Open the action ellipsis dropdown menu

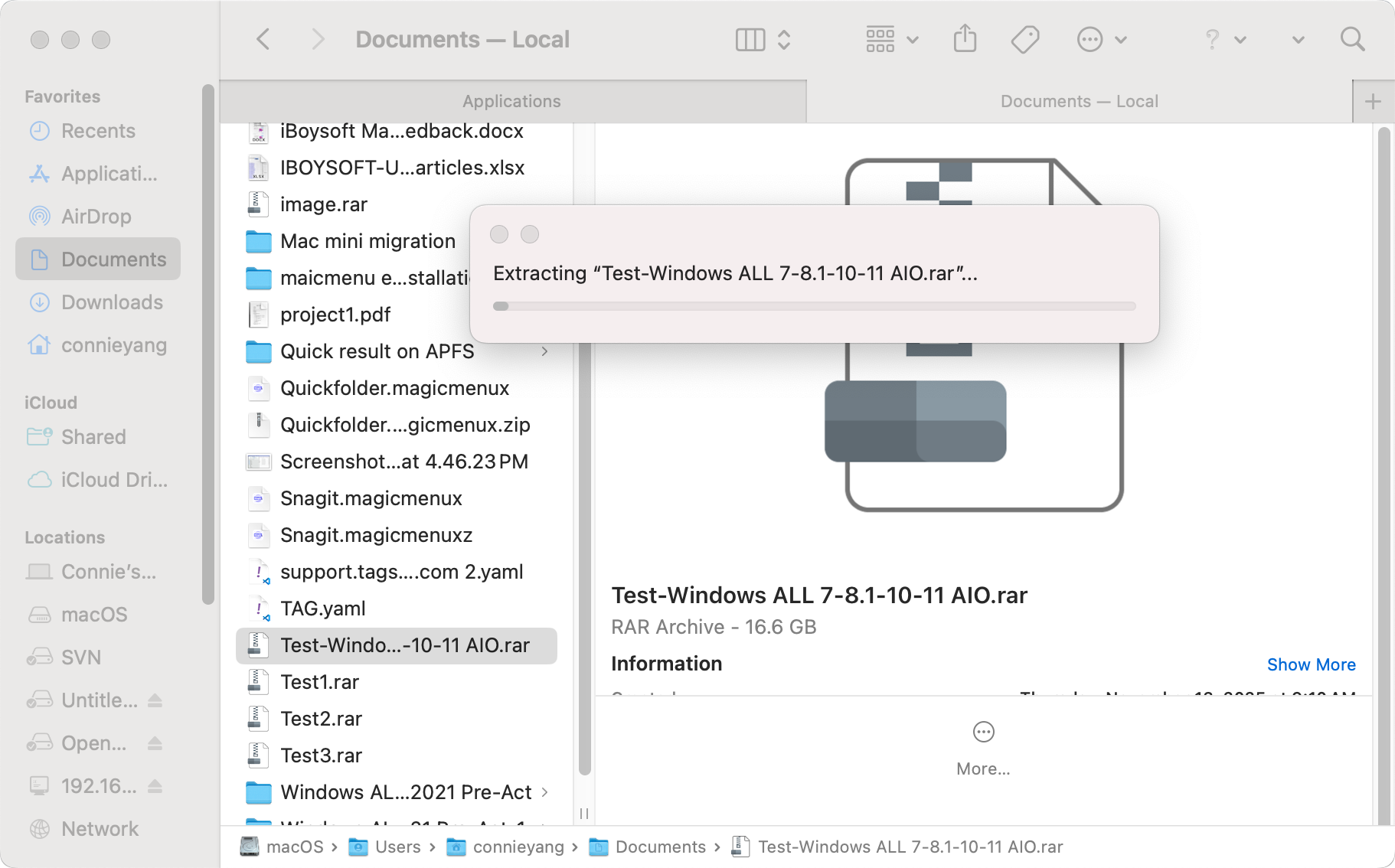tap(1101, 39)
